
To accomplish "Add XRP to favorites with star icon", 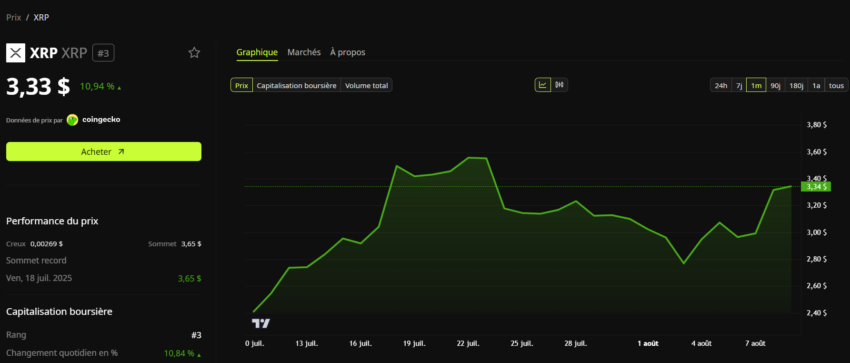I will 194,53.
